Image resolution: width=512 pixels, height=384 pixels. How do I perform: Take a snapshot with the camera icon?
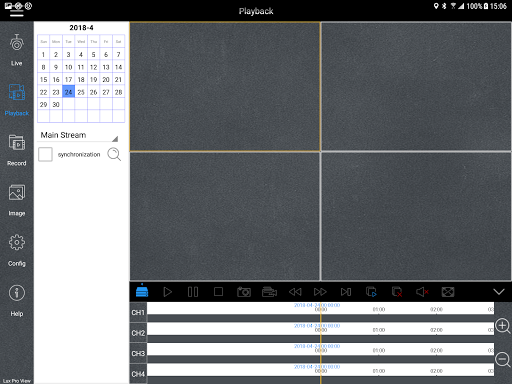coord(244,292)
